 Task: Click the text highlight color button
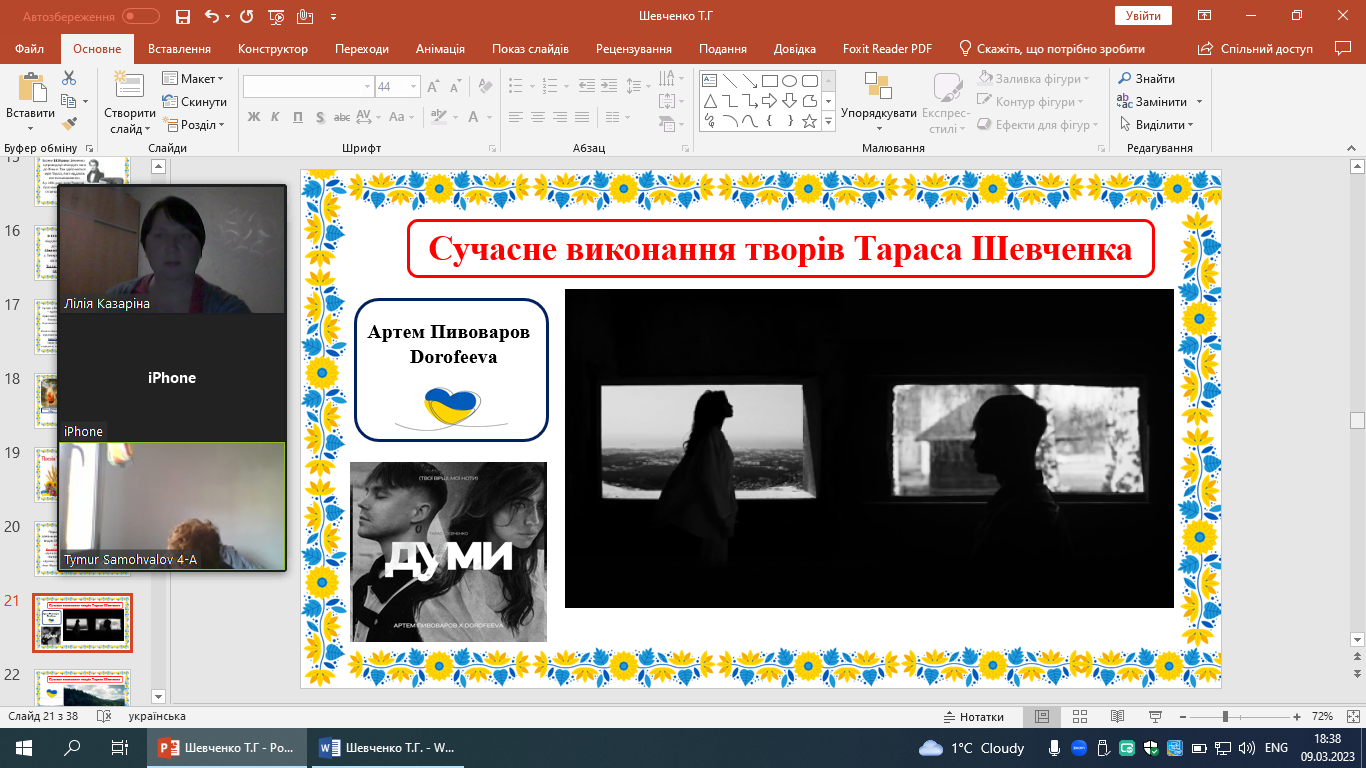pyautogui.click(x=438, y=117)
